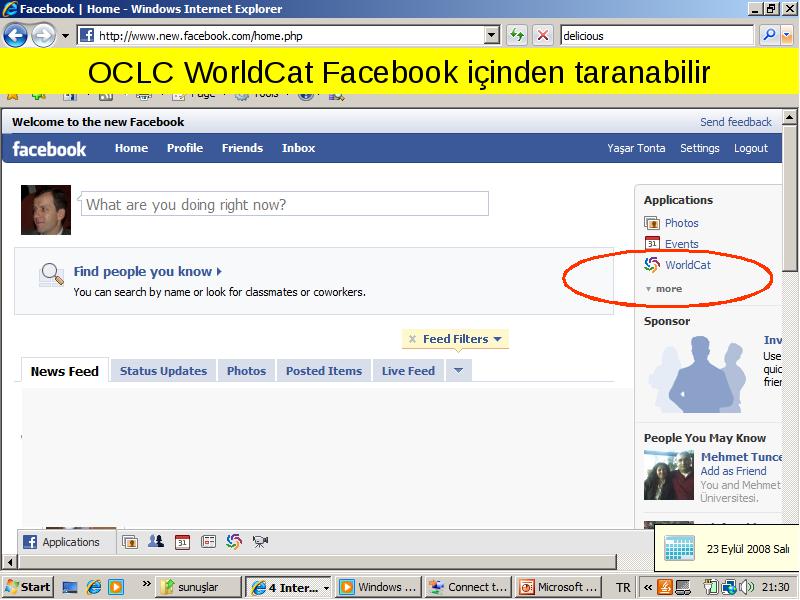Click the browser Forward arrow button
Image resolution: width=800 pixels, height=600 pixels.
[x=43, y=36]
